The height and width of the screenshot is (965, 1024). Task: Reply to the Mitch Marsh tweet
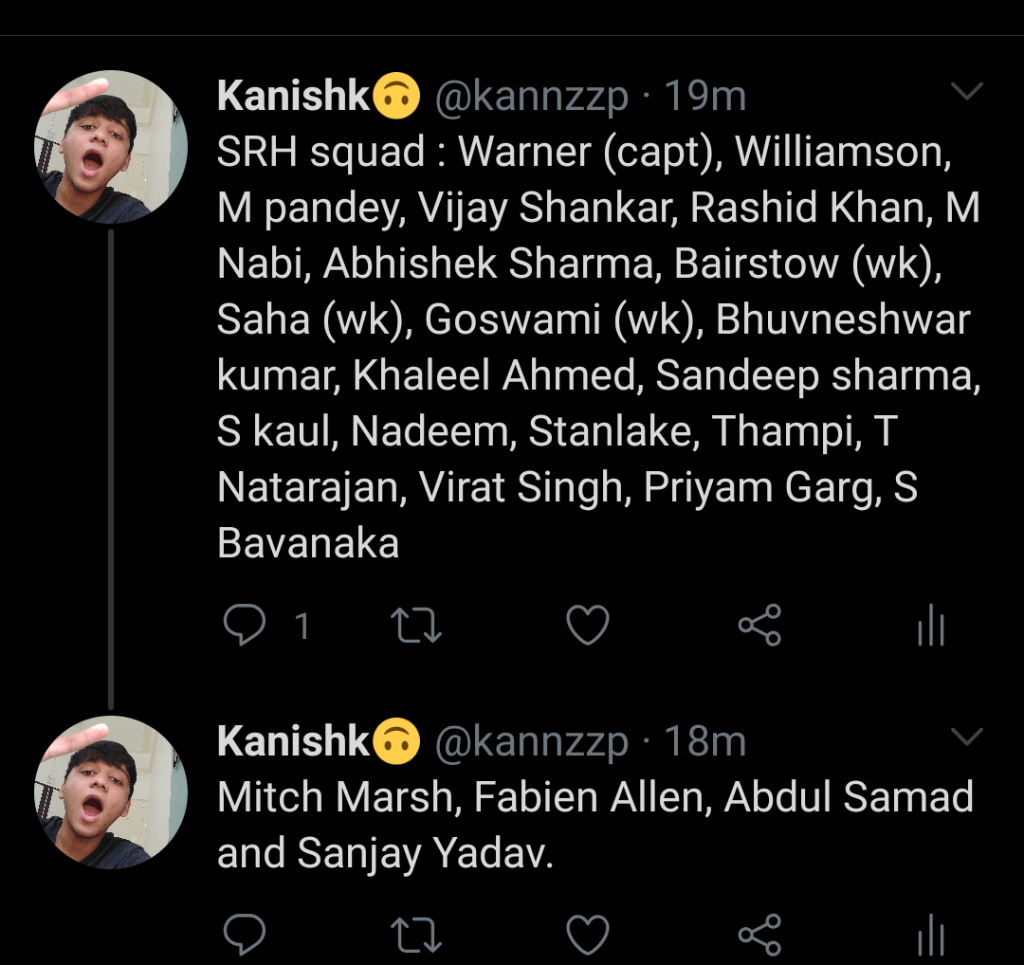coord(243,935)
